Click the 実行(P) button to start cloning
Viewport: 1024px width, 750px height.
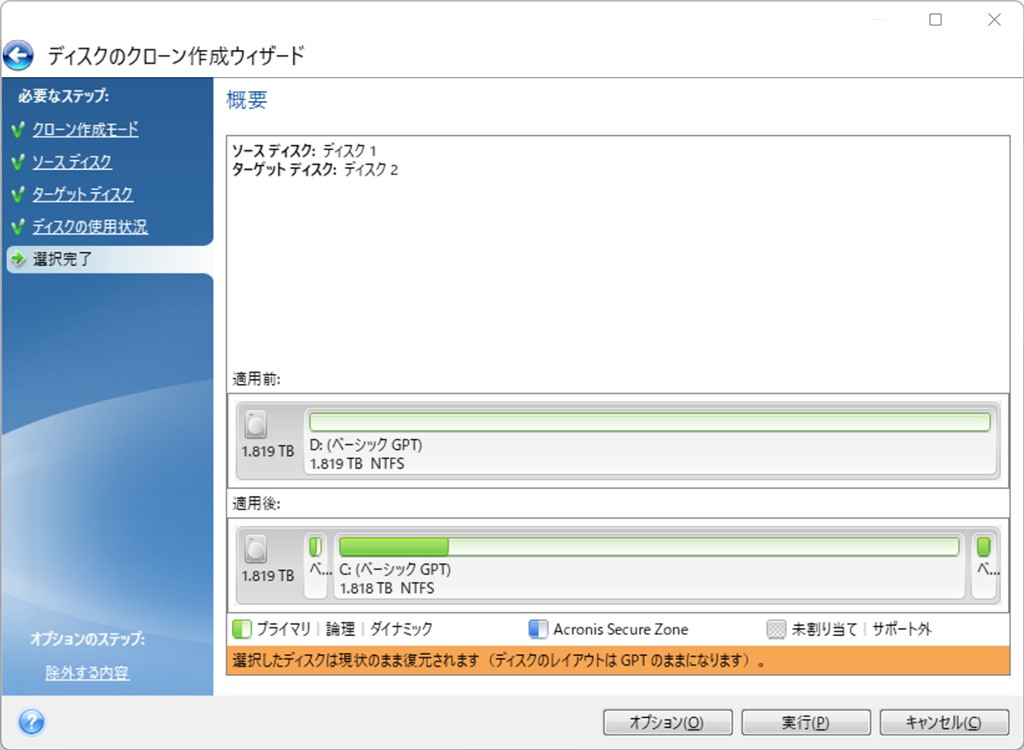point(806,723)
